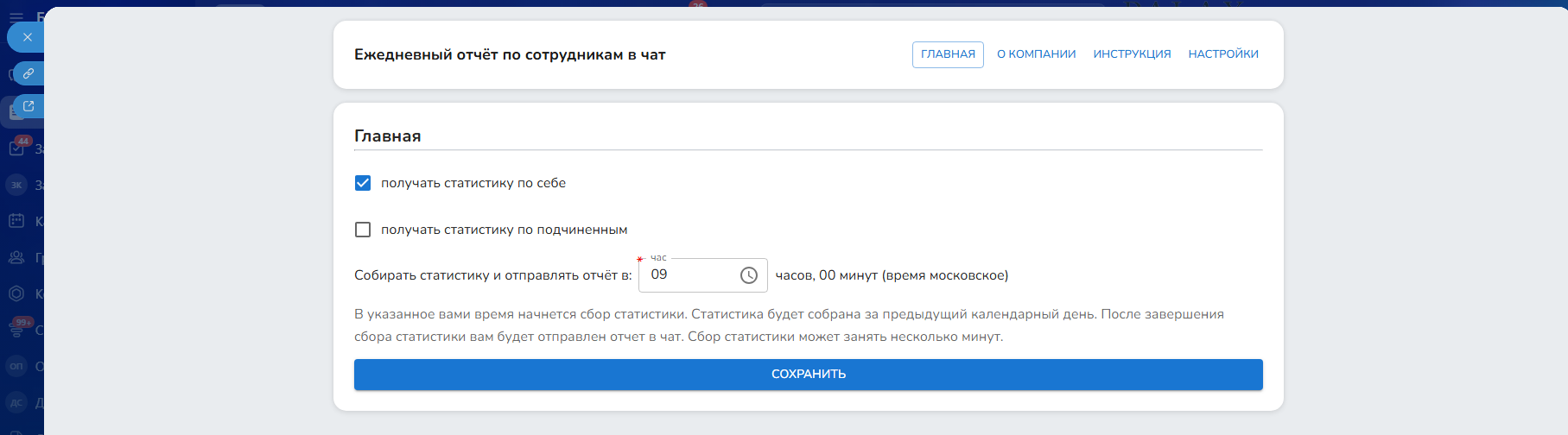Click the ЗК round icon in sidebar
This screenshot has width=1568, height=435.
point(16,185)
